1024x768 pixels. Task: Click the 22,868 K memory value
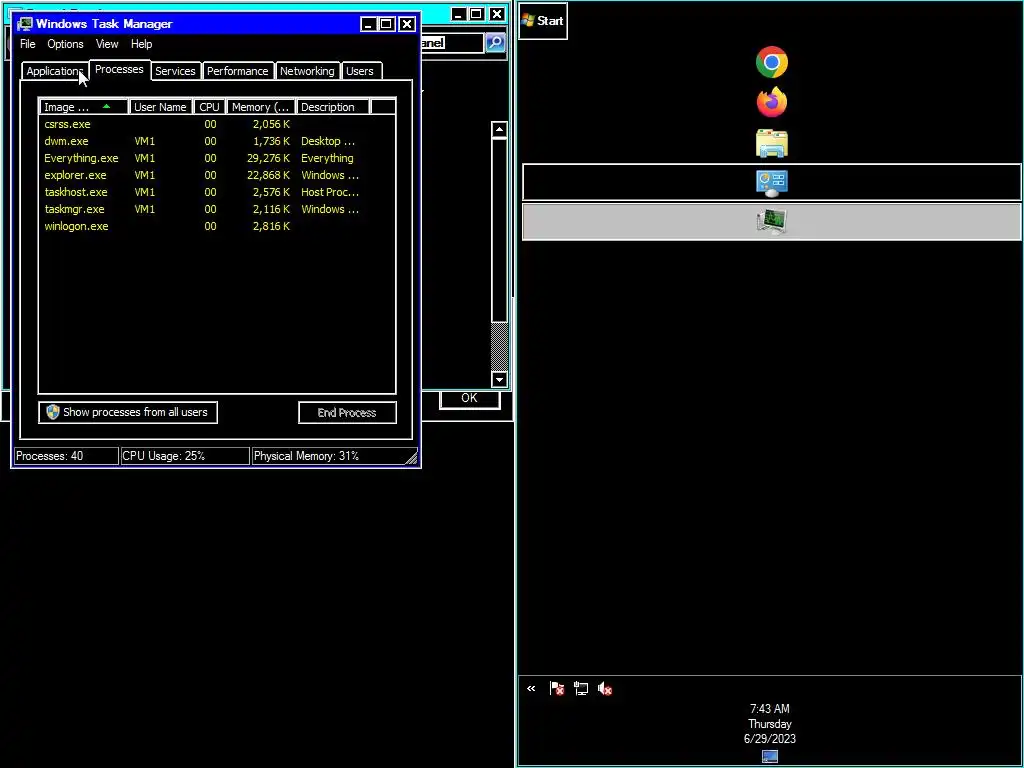click(x=268, y=175)
